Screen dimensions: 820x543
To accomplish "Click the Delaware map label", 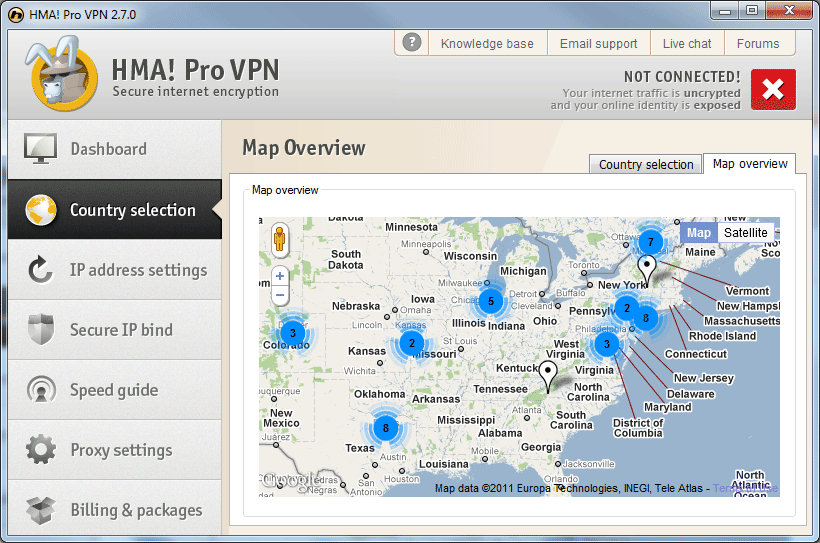I will pyautogui.click(x=690, y=394).
